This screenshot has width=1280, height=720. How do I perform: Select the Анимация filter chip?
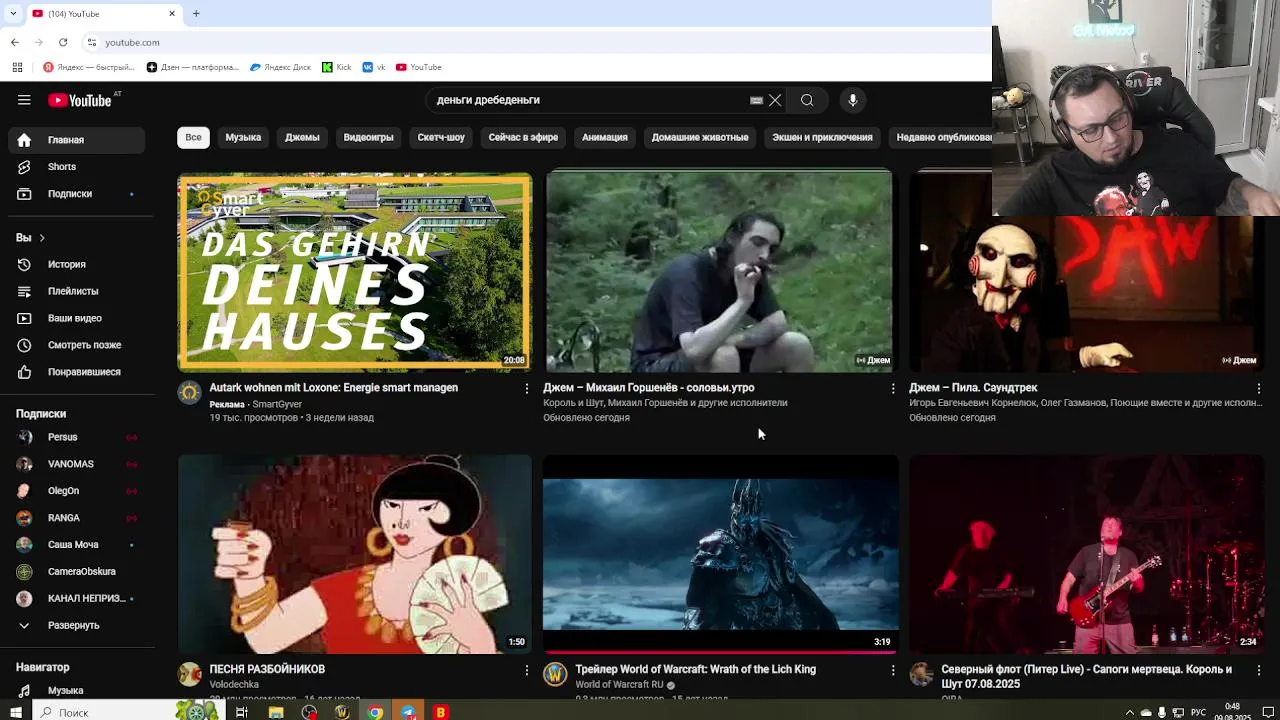pyautogui.click(x=605, y=137)
